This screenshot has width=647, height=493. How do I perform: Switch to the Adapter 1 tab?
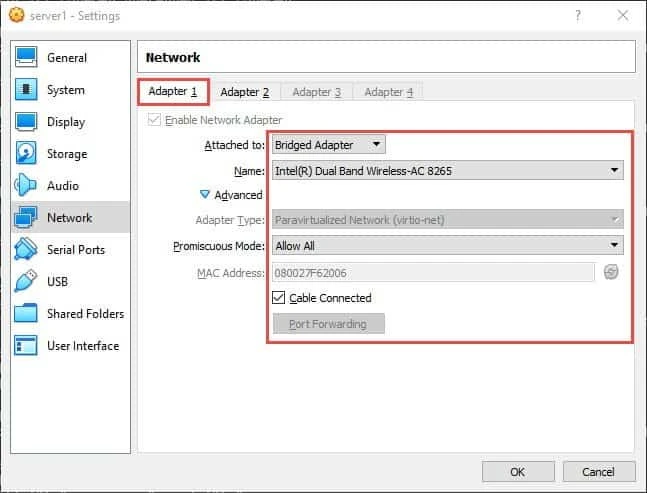[173, 91]
